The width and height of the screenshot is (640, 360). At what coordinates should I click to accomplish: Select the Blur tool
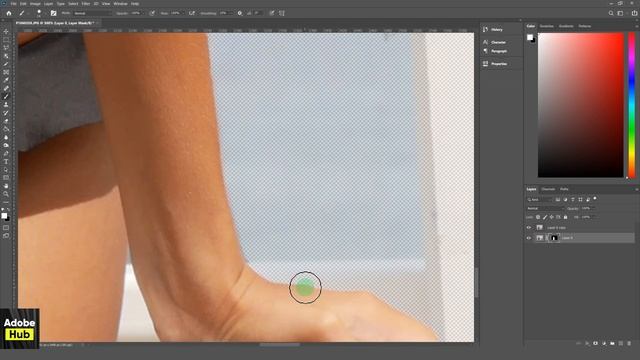tap(6, 138)
